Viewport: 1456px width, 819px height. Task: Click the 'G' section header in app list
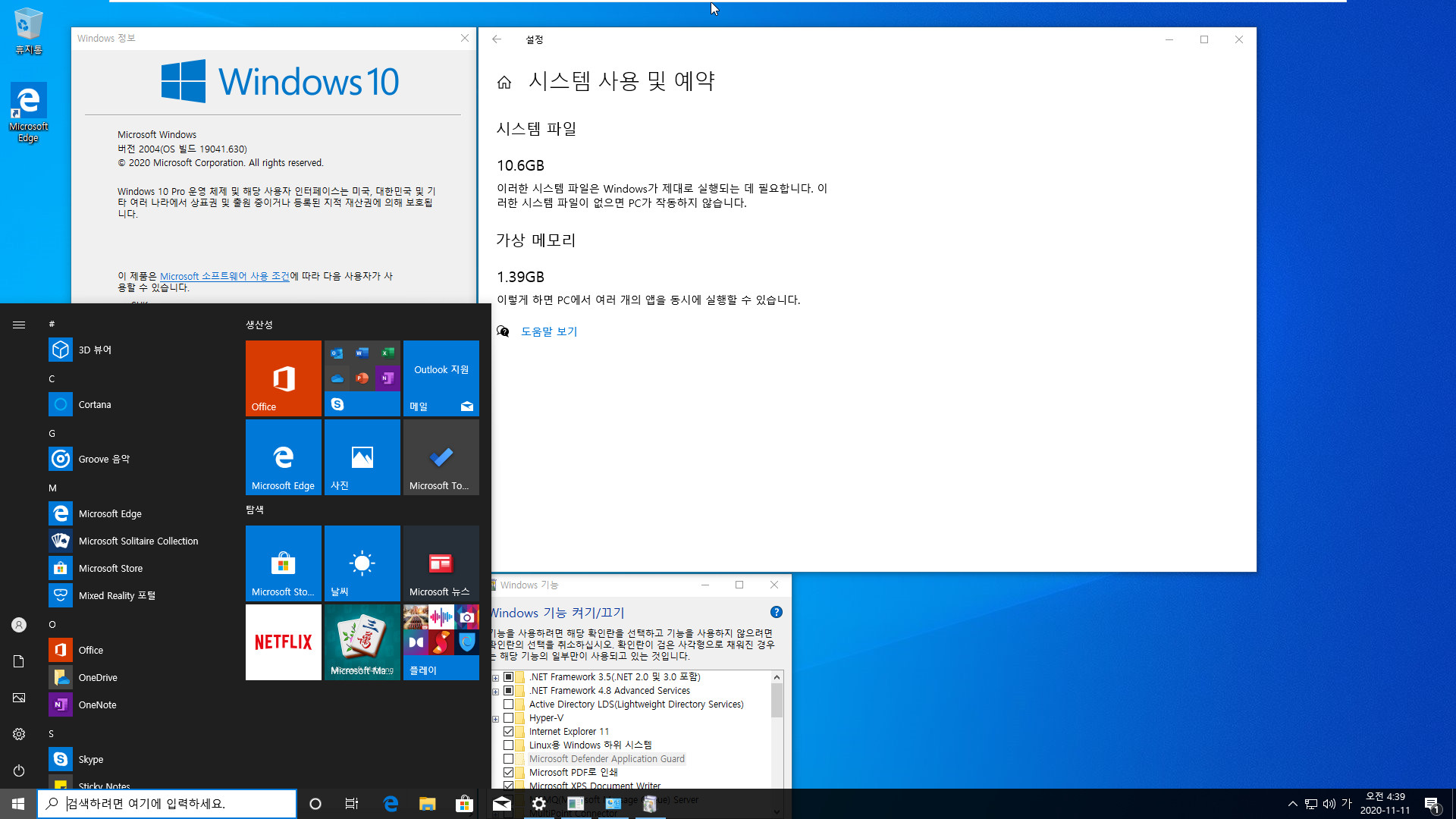(52, 433)
